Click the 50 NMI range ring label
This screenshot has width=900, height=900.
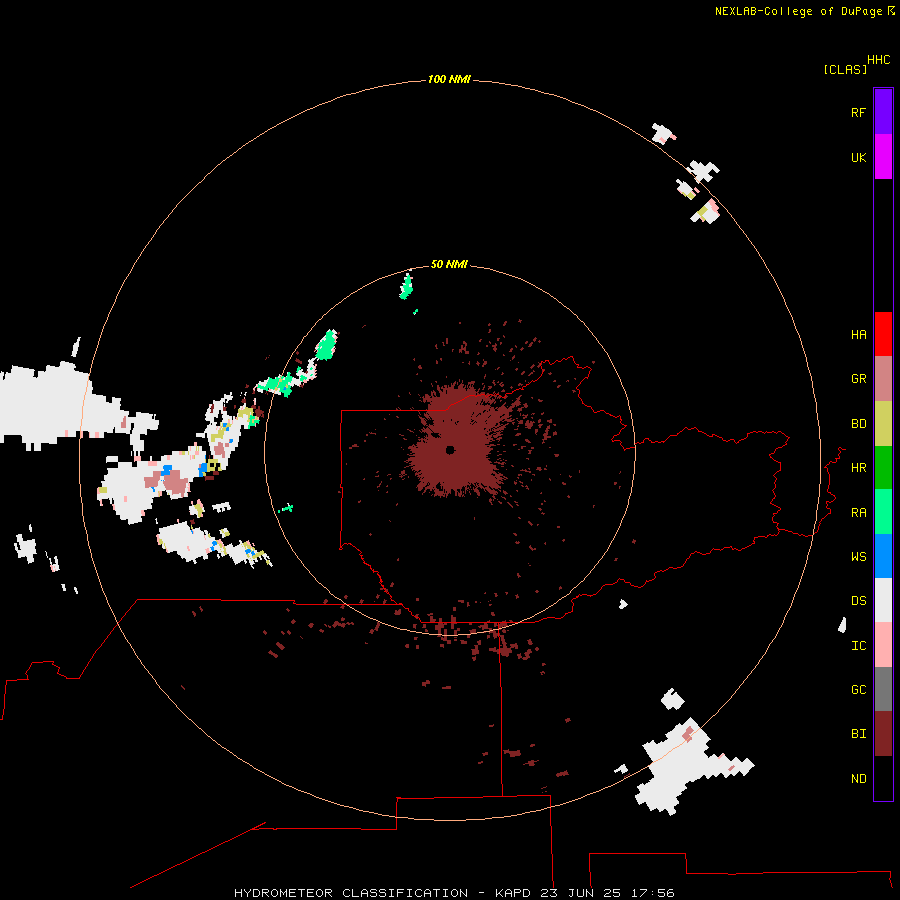click(x=449, y=264)
